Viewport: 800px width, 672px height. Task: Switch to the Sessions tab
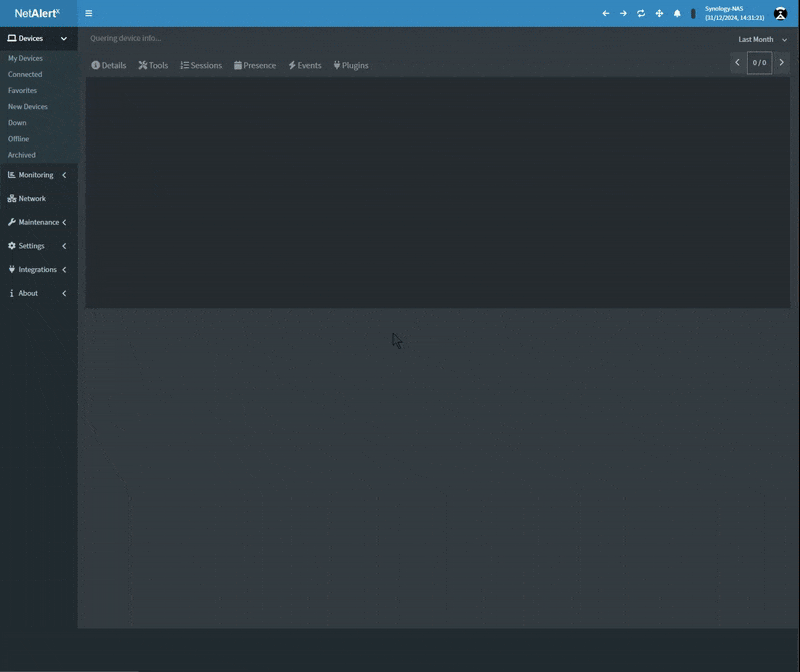(x=201, y=65)
